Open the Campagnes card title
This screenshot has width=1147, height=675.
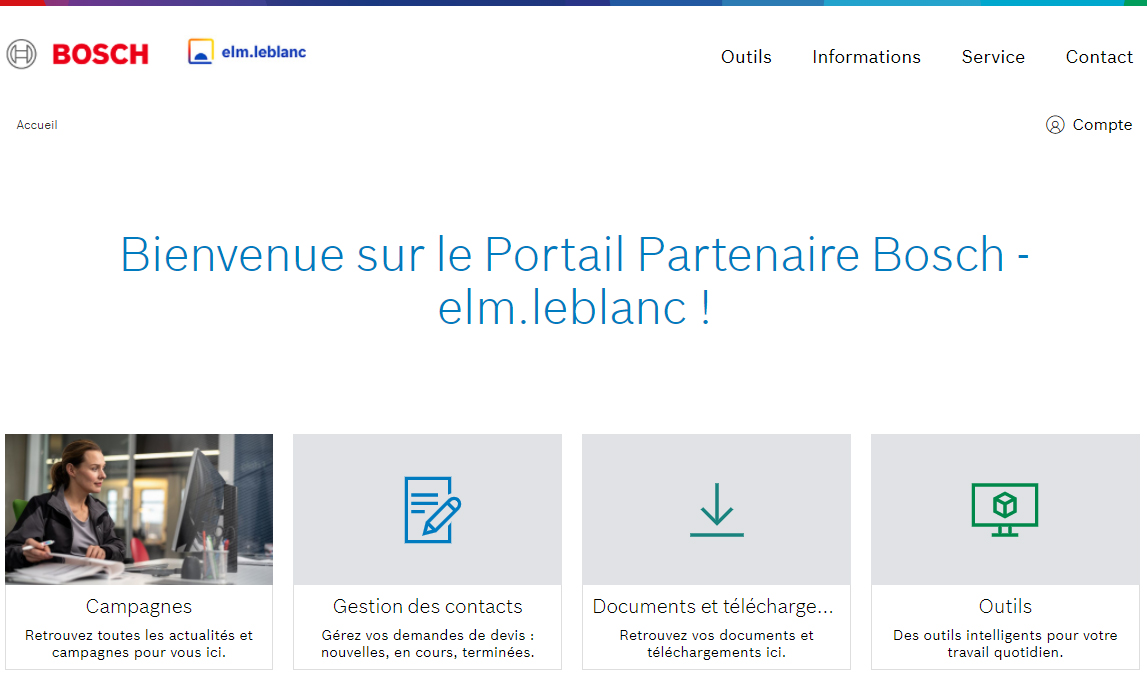click(139, 606)
